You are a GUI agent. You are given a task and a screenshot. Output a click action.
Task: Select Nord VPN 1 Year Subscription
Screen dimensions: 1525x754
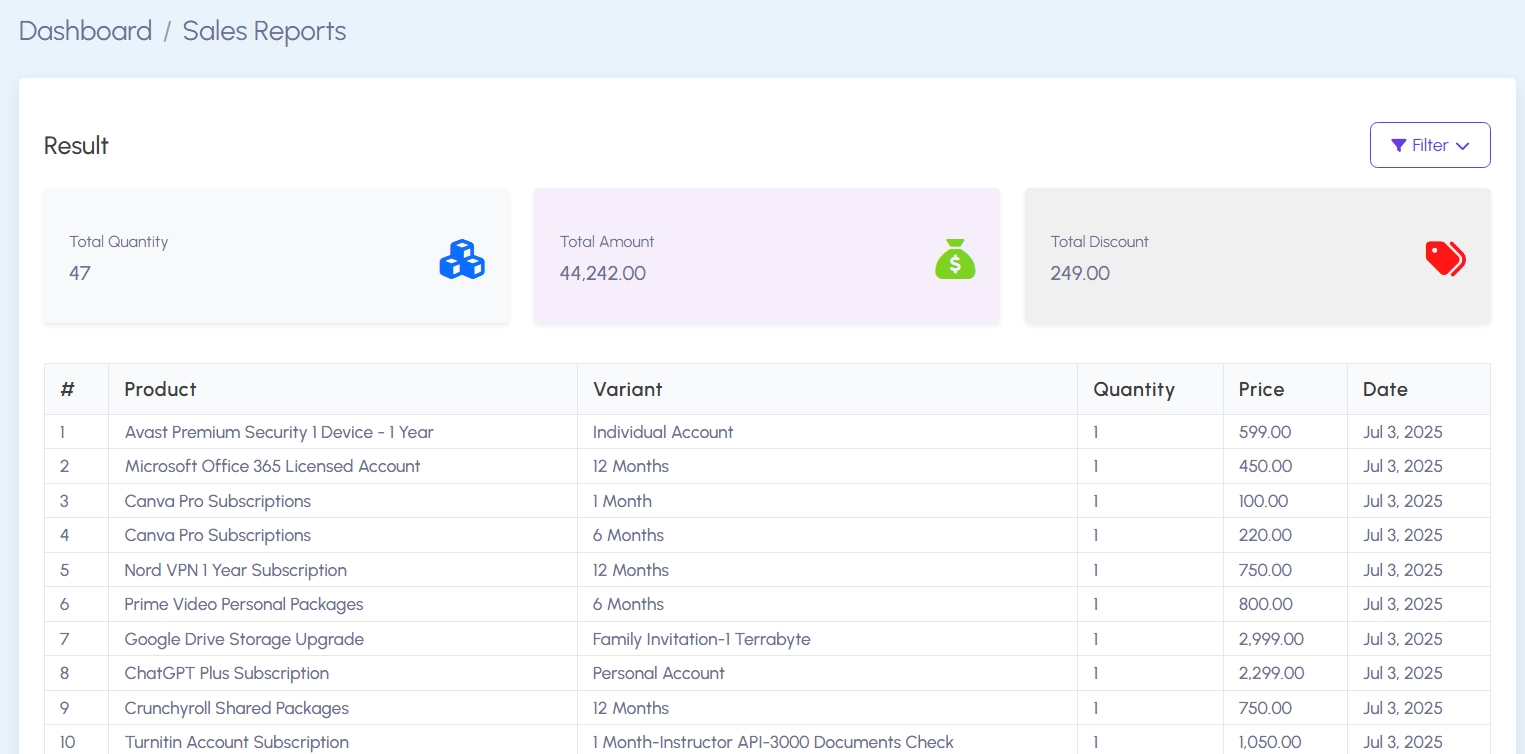pyautogui.click(x=236, y=570)
